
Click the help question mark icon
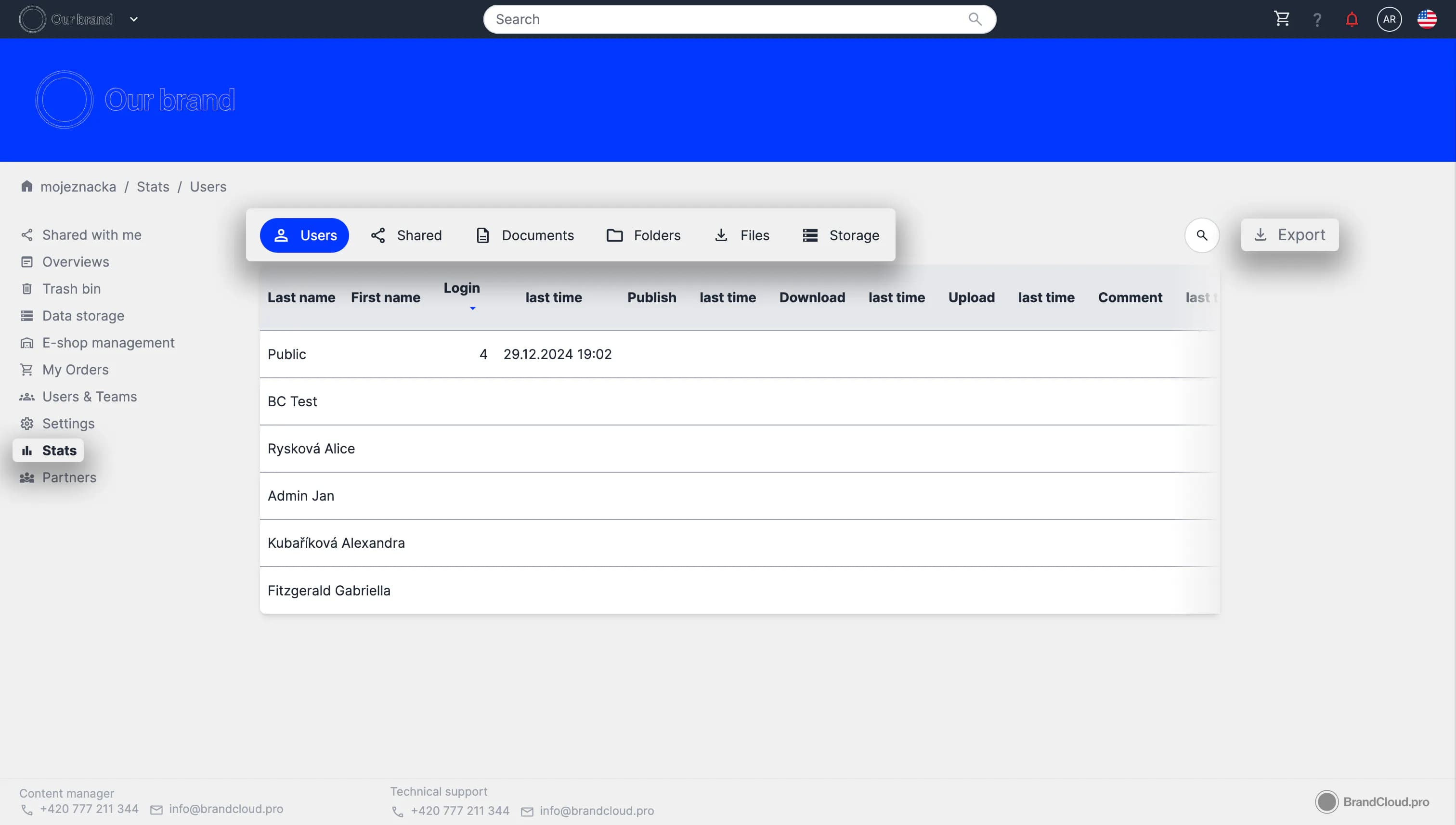coord(1316,20)
